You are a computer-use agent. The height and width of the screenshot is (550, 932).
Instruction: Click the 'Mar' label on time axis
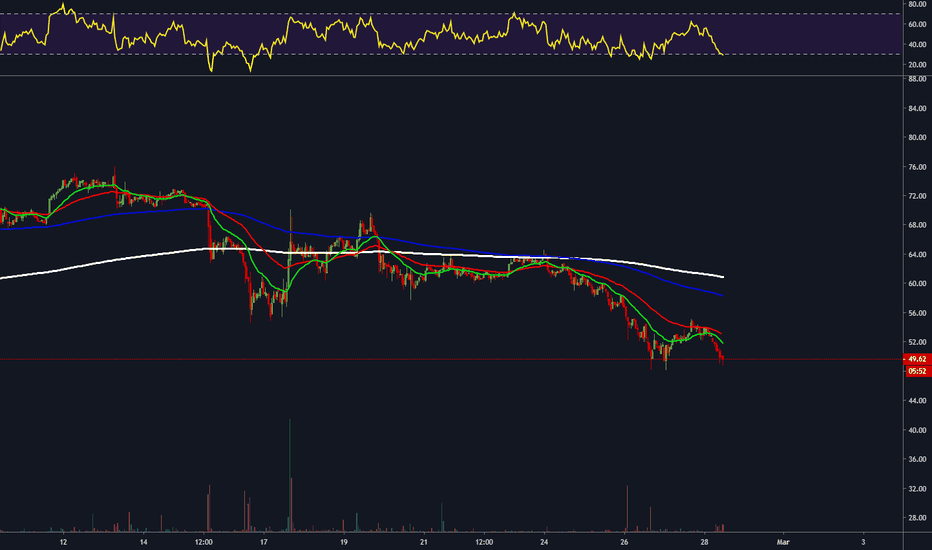click(783, 542)
